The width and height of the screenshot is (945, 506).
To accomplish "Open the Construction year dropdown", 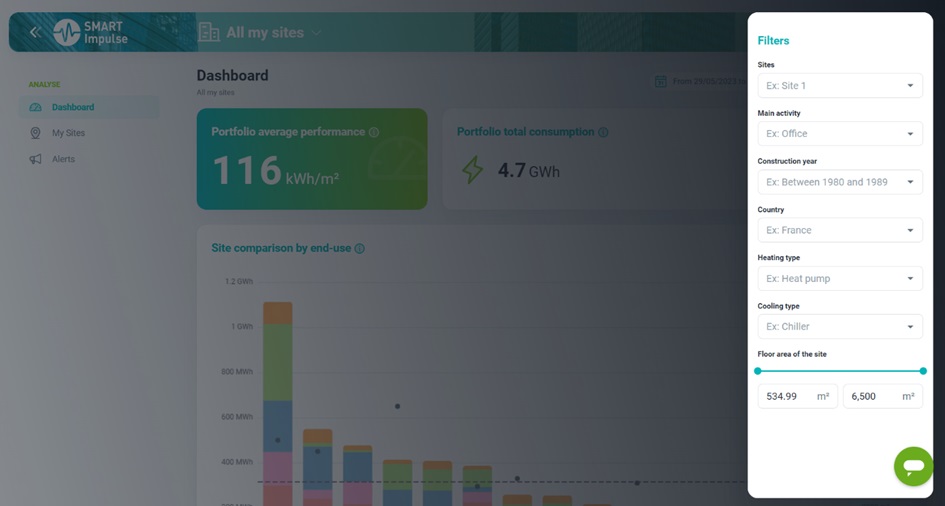I will tap(839, 182).
